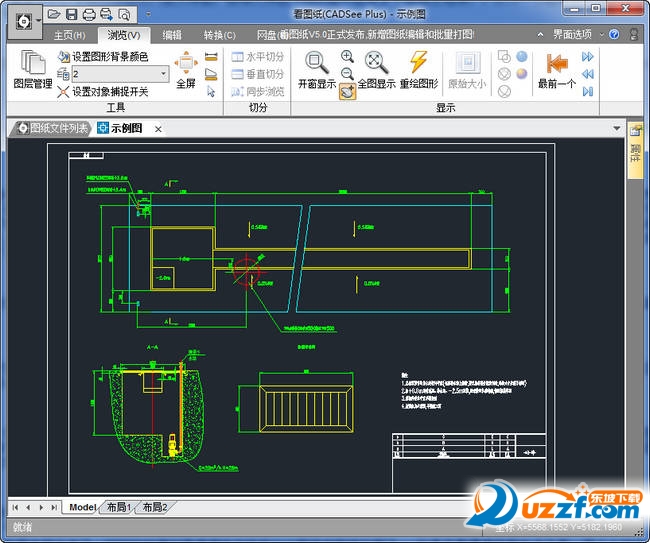650x543 pixels.
Task: Toggle 设置对象捕捉开关 object snap switch
Action: [x=103, y=91]
